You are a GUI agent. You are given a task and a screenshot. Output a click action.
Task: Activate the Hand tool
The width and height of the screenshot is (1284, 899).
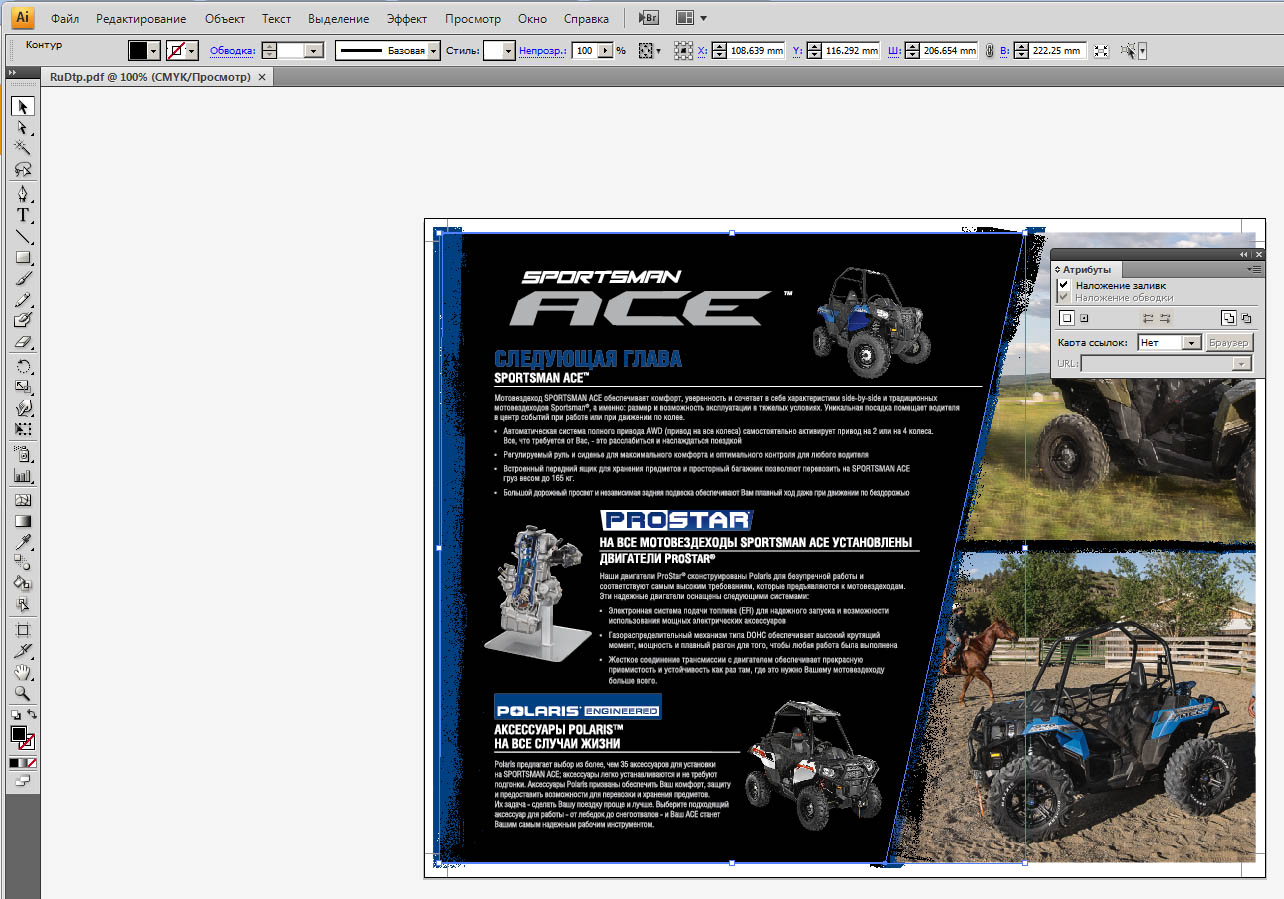[23, 672]
